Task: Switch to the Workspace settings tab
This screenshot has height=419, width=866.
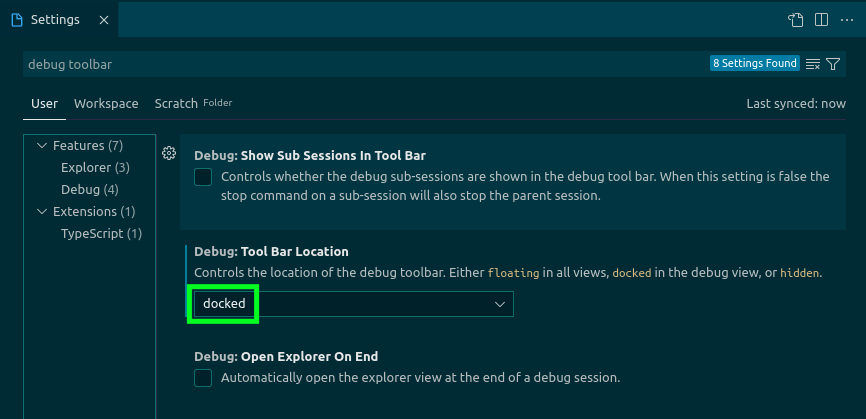Action: pos(106,104)
